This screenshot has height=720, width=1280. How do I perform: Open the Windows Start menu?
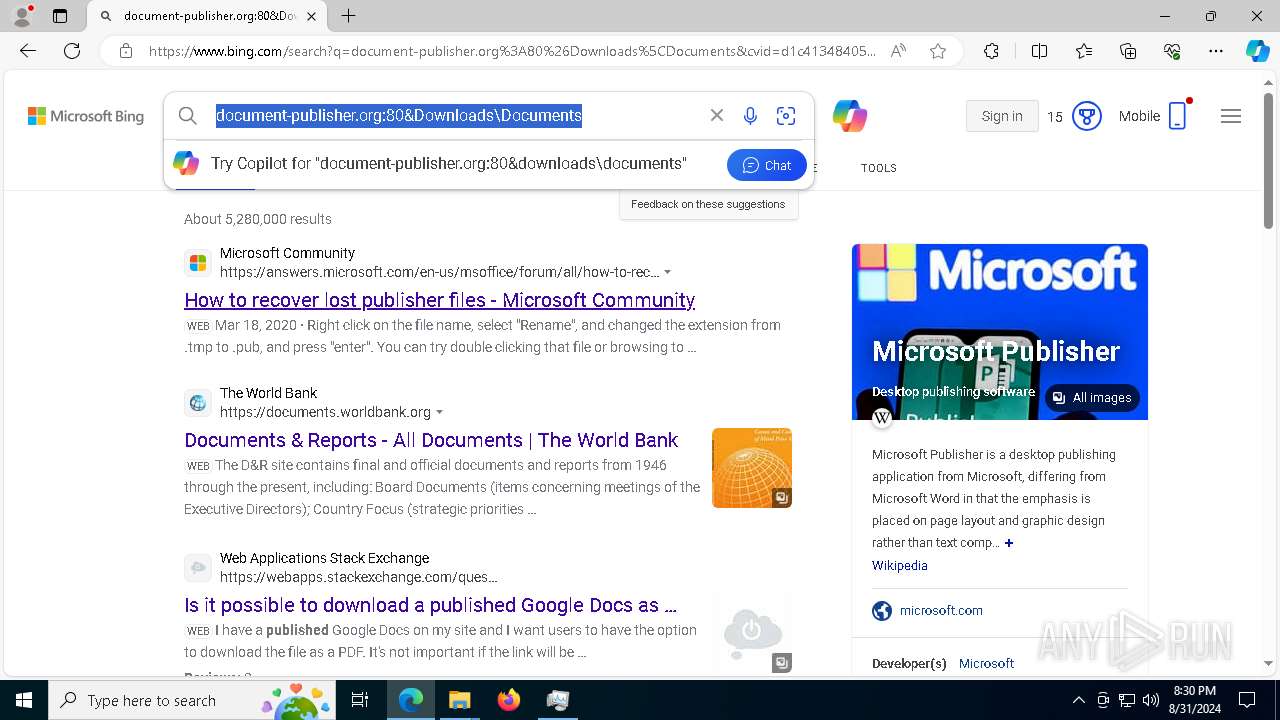24,700
